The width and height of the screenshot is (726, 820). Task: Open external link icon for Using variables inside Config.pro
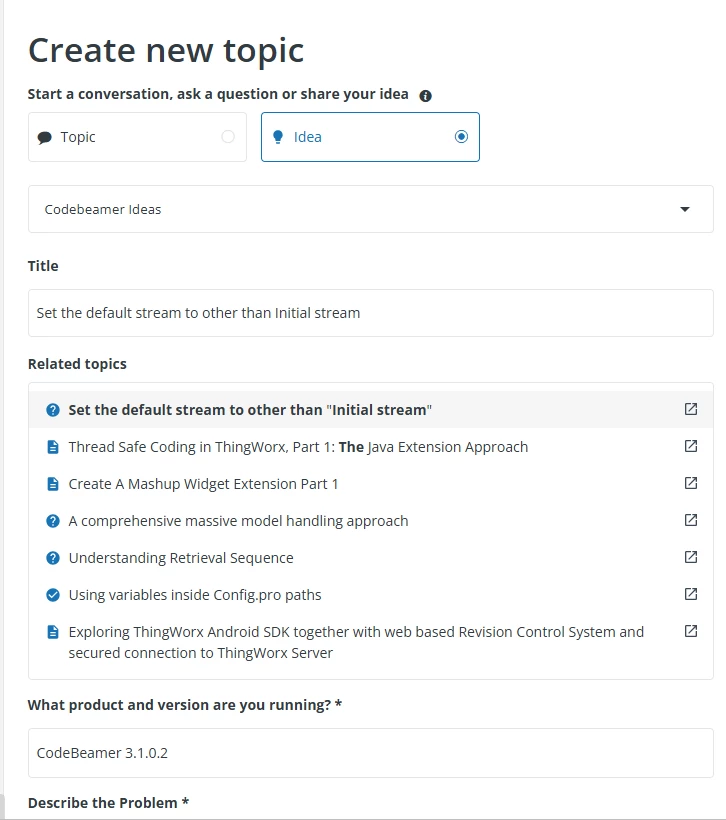point(690,594)
